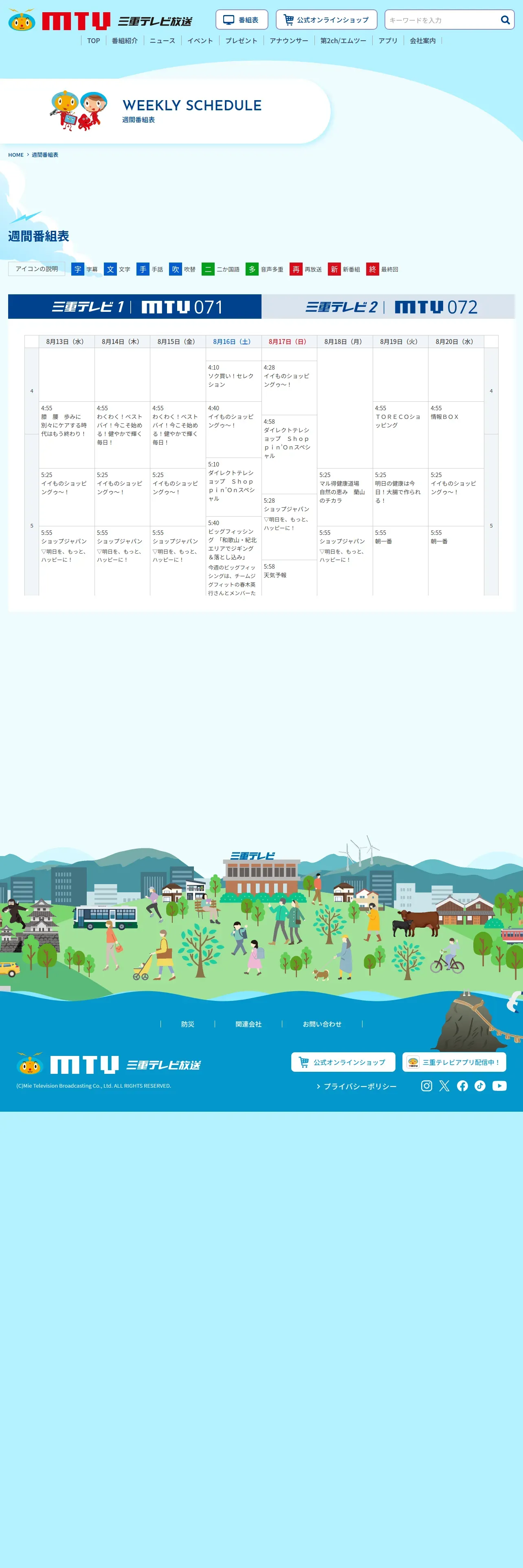Click the 三重テレビアプリ配信中 footer button
This screenshot has width=523, height=1568.
pos(454,1062)
